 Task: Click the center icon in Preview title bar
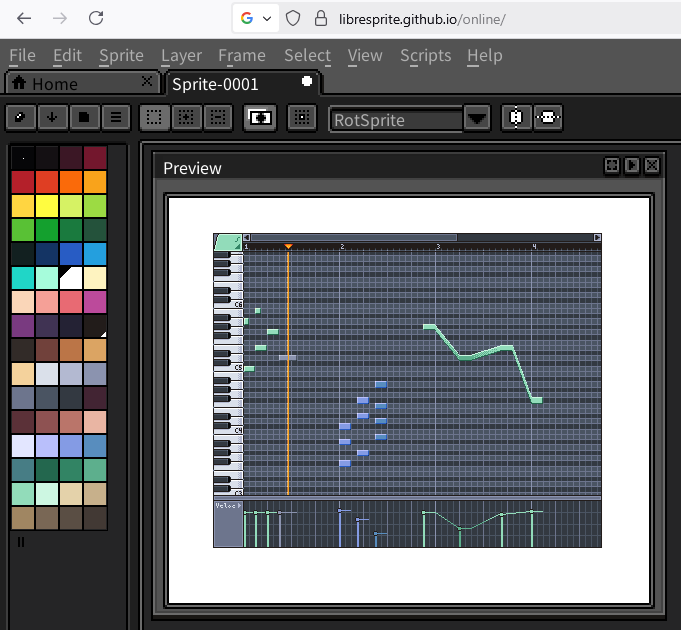[612, 167]
